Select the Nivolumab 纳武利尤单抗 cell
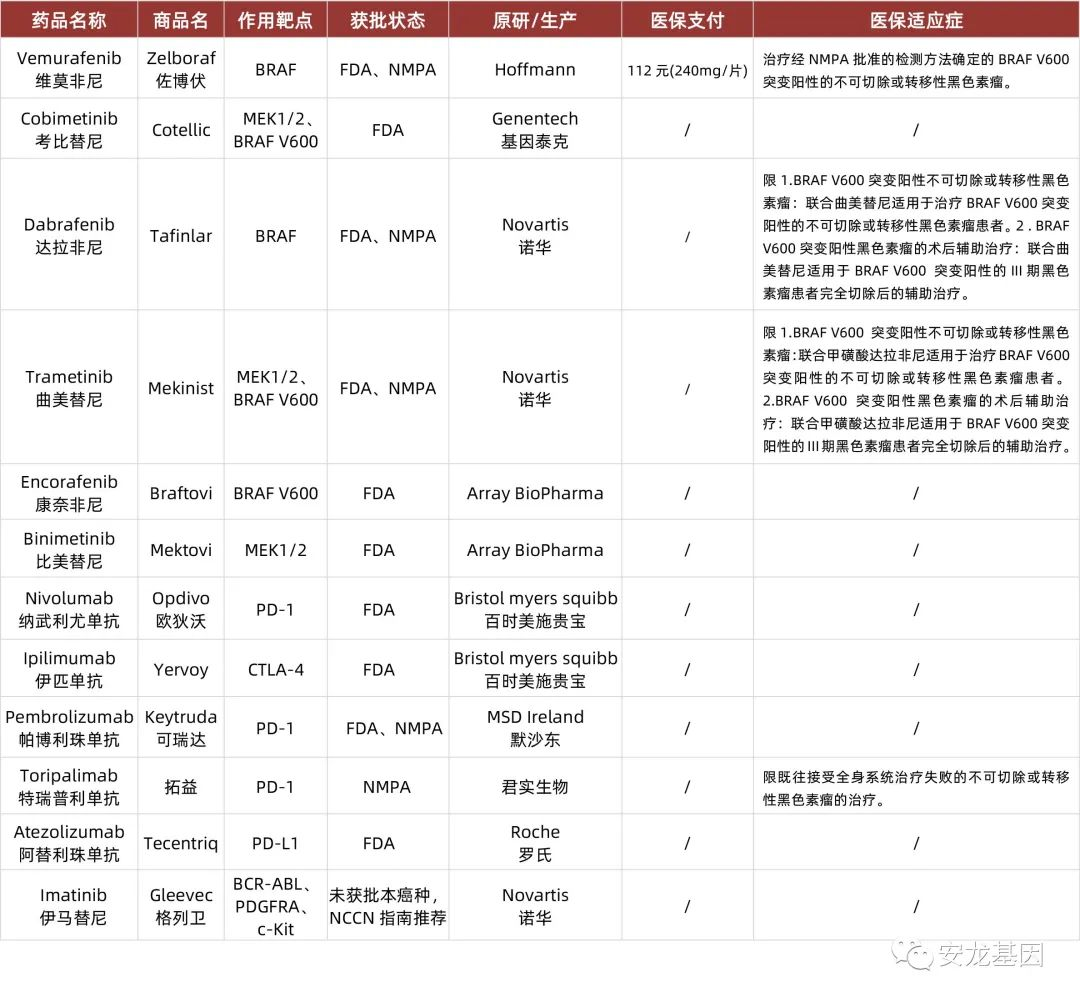1080x1002 pixels. 69,609
